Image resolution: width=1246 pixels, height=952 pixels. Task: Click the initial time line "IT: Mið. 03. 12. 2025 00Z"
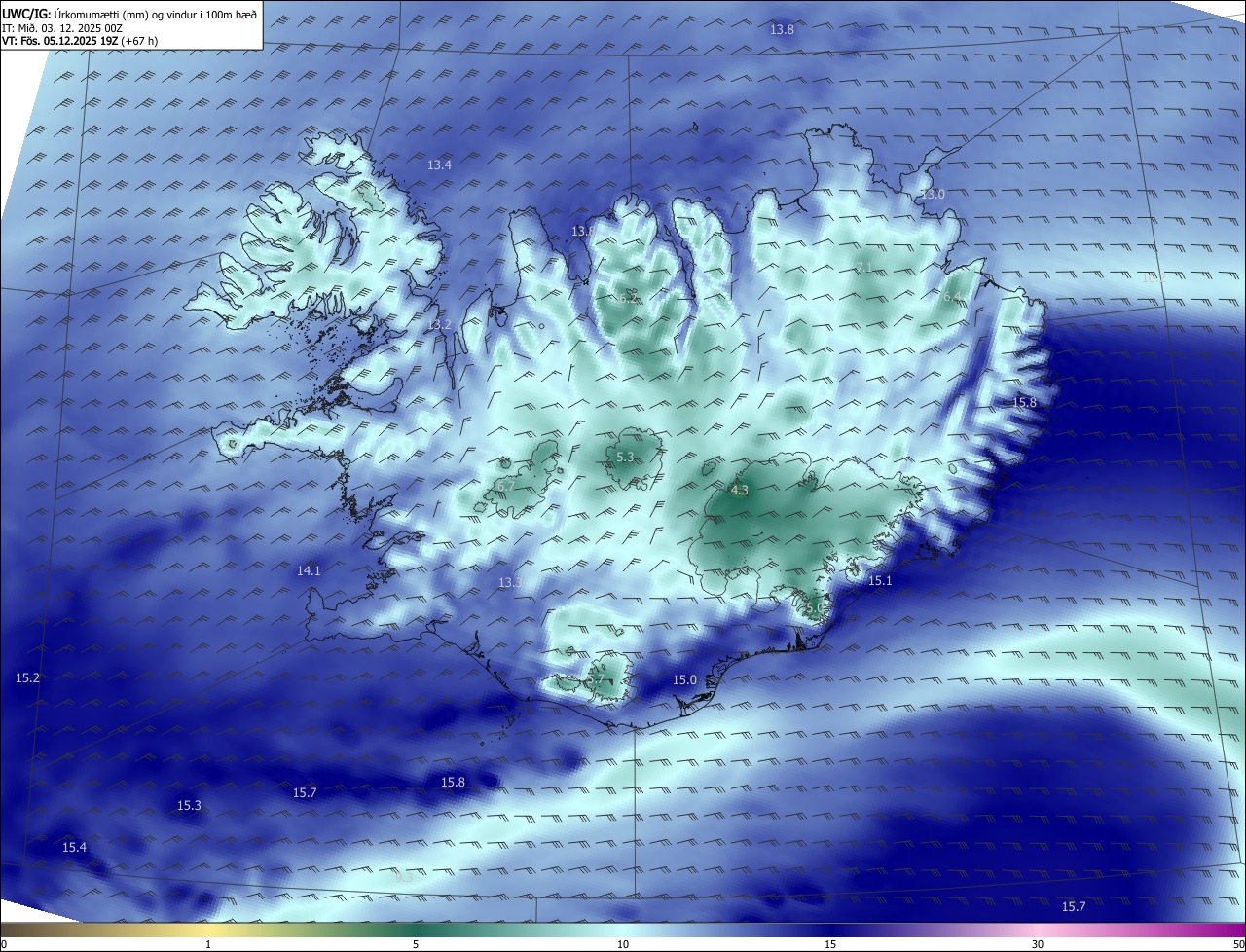pos(62,28)
